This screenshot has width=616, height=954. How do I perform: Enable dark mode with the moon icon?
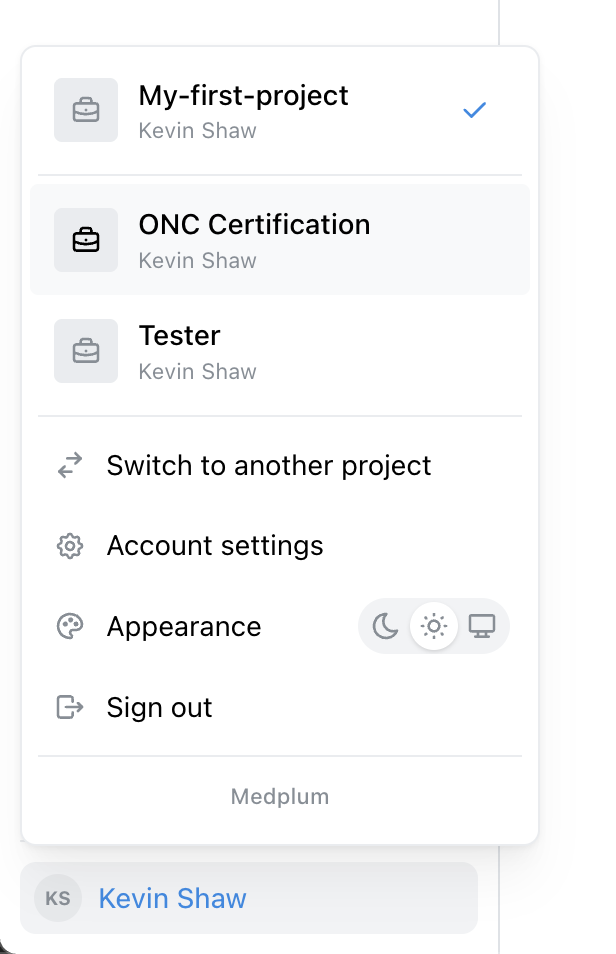(x=385, y=626)
